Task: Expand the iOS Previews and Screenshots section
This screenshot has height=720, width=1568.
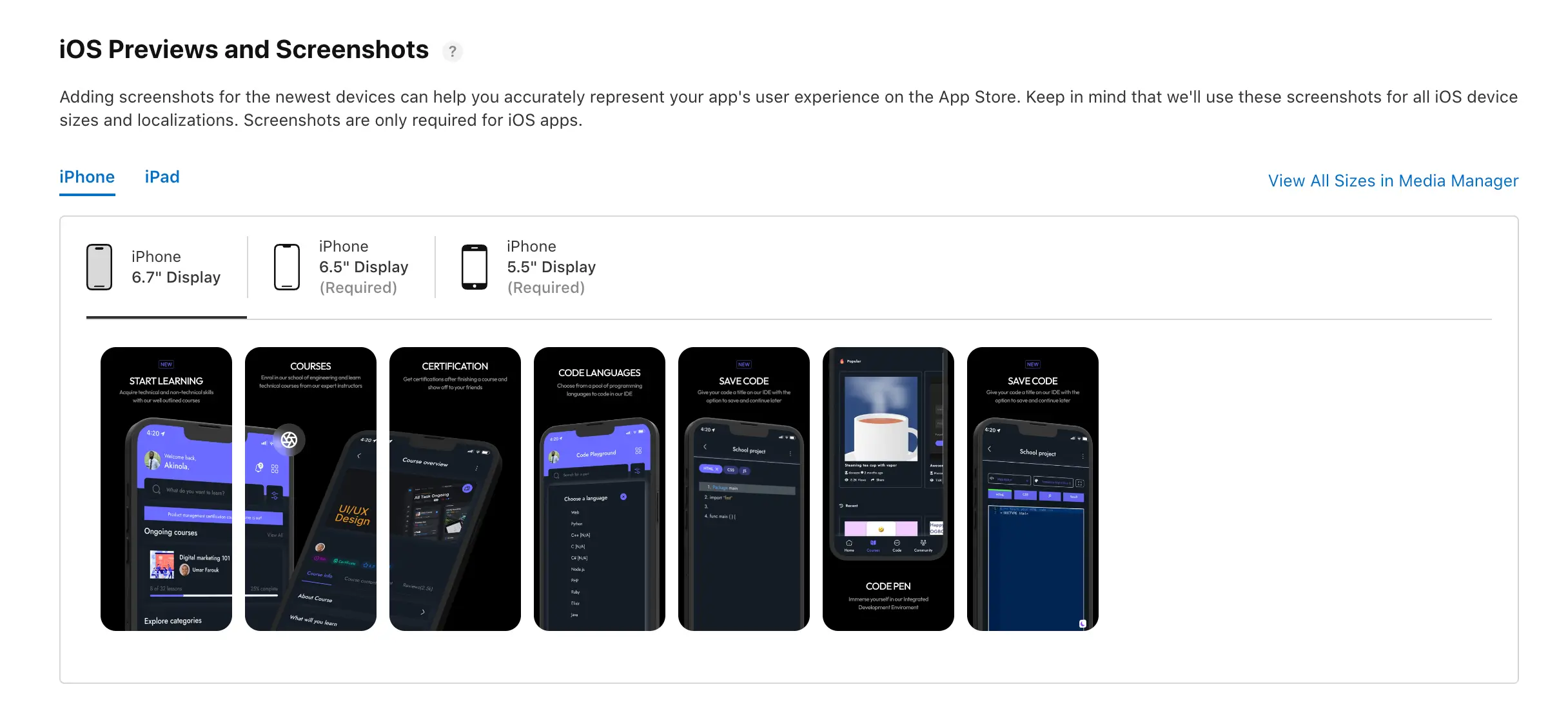Action: pyautogui.click(x=245, y=48)
